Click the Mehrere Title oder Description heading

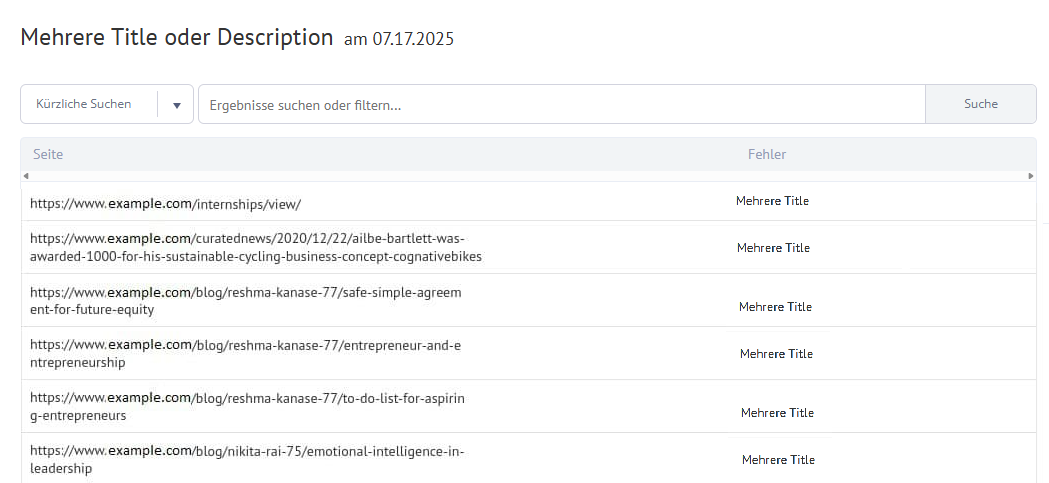pyautogui.click(x=177, y=37)
